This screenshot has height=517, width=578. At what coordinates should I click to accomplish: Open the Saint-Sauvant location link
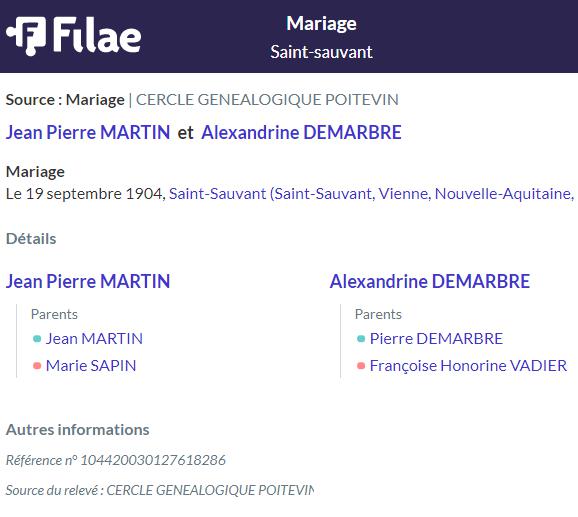[373, 194]
